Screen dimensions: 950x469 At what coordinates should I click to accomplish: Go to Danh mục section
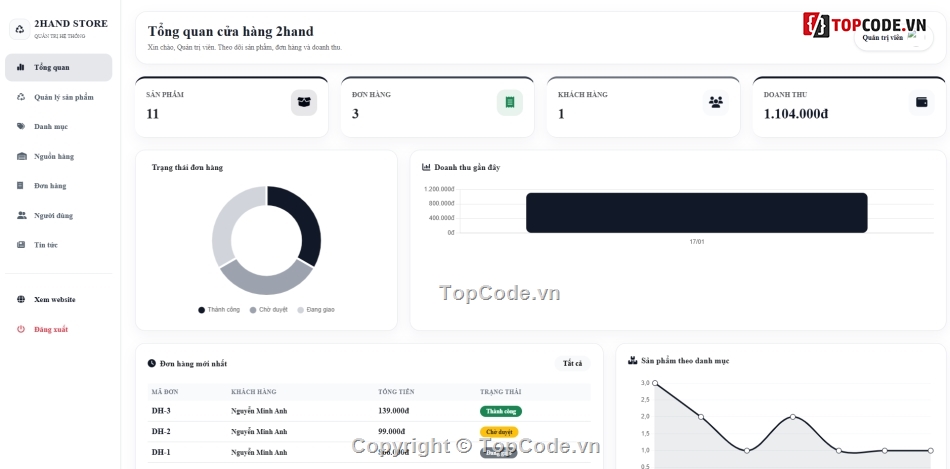click(58, 127)
